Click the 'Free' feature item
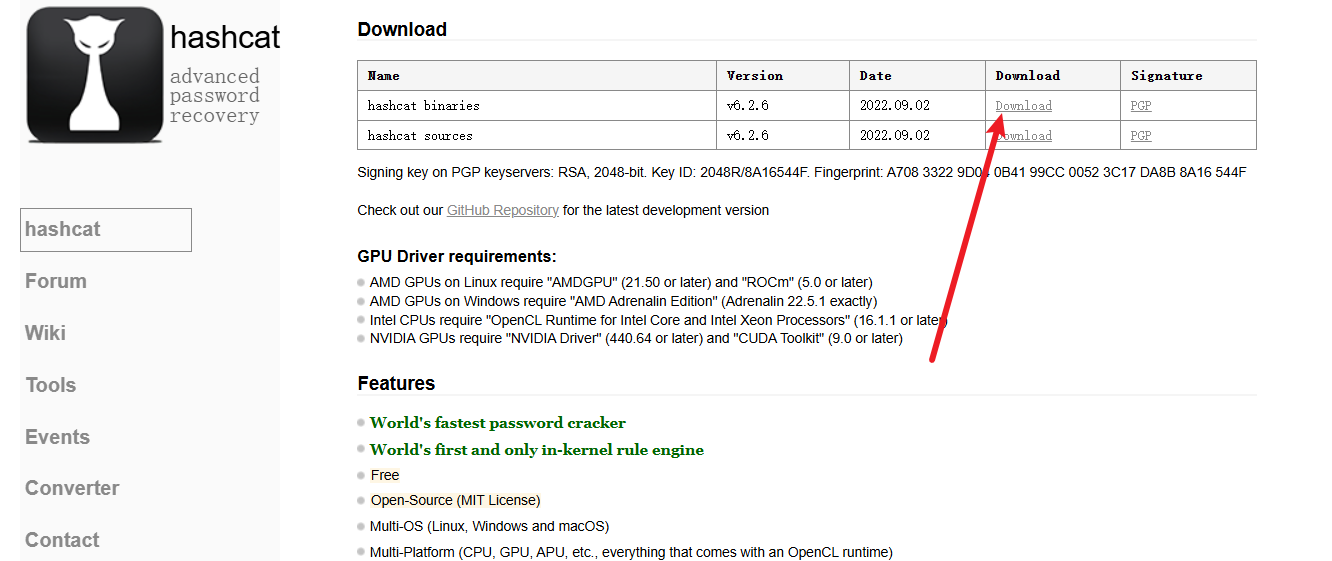The image size is (1332, 561). point(385,476)
